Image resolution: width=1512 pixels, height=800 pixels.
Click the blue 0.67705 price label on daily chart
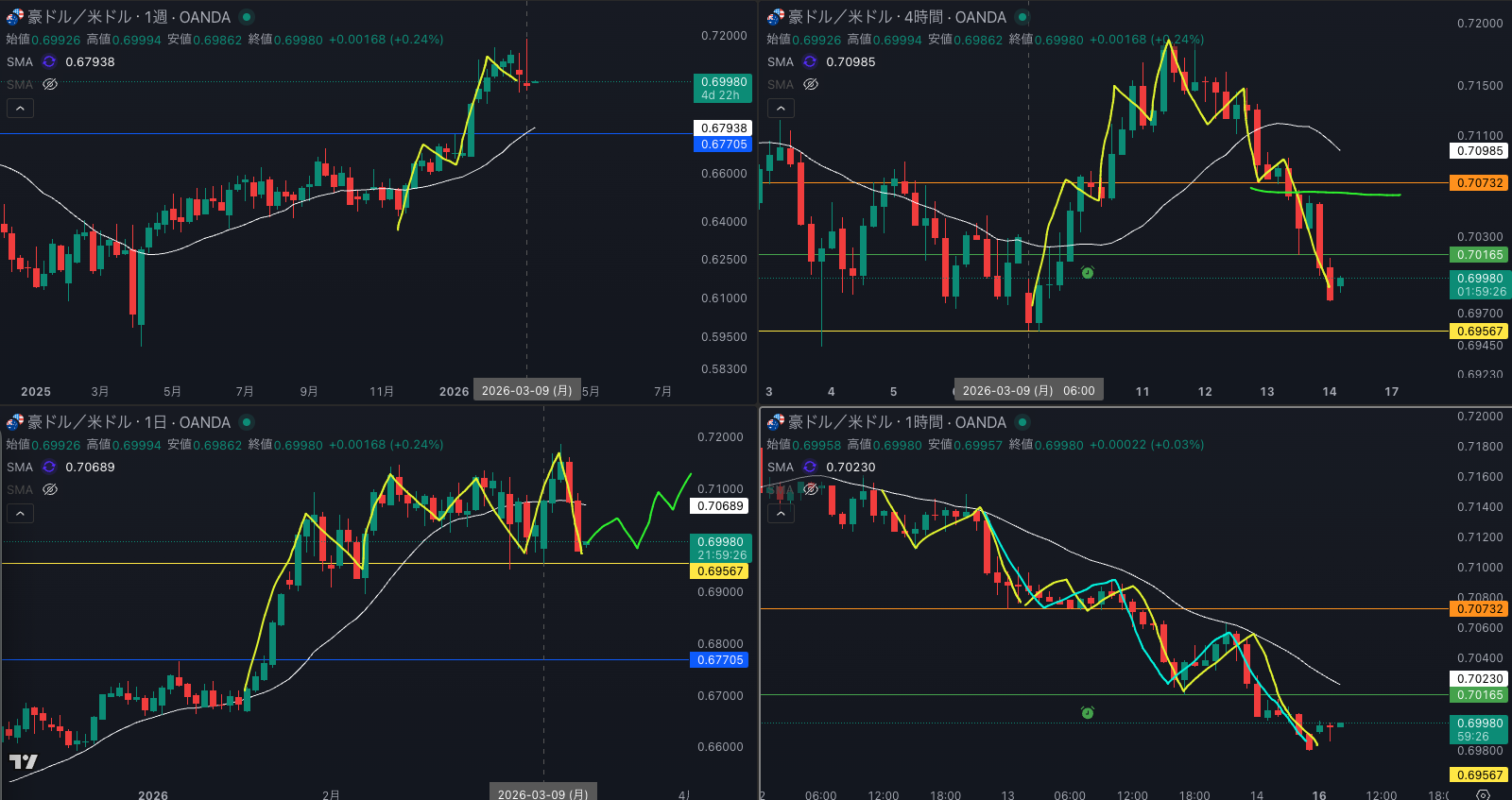pyautogui.click(x=720, y=660)
